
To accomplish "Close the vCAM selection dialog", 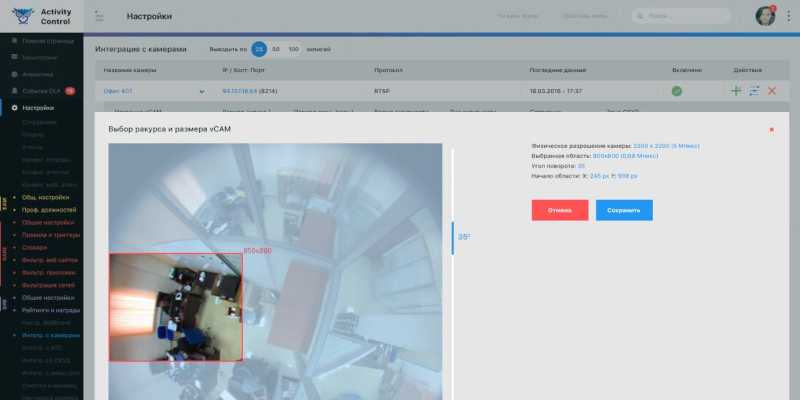I will point(771,130).
